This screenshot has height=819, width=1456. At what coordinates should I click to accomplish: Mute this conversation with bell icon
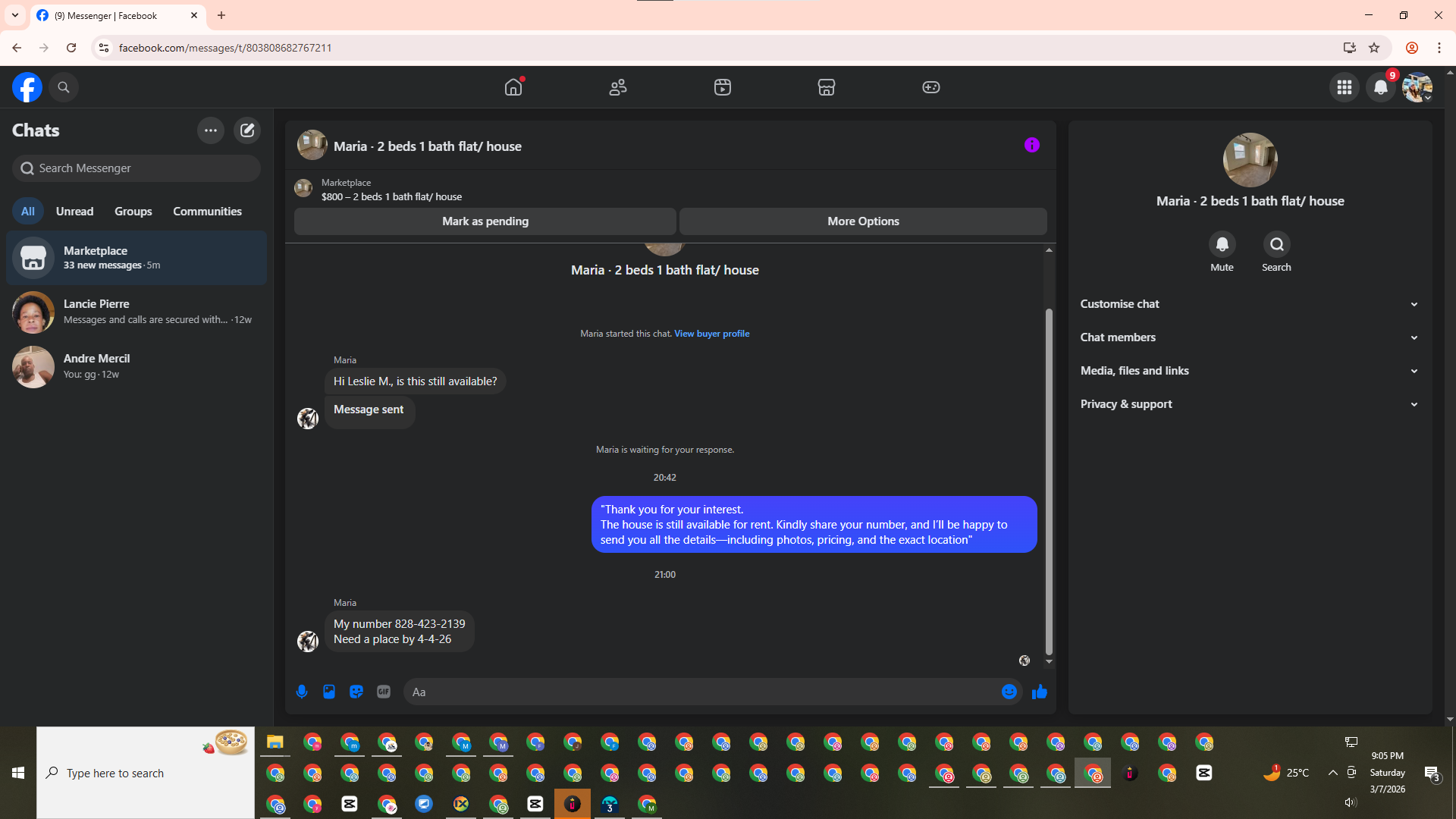1222,244
